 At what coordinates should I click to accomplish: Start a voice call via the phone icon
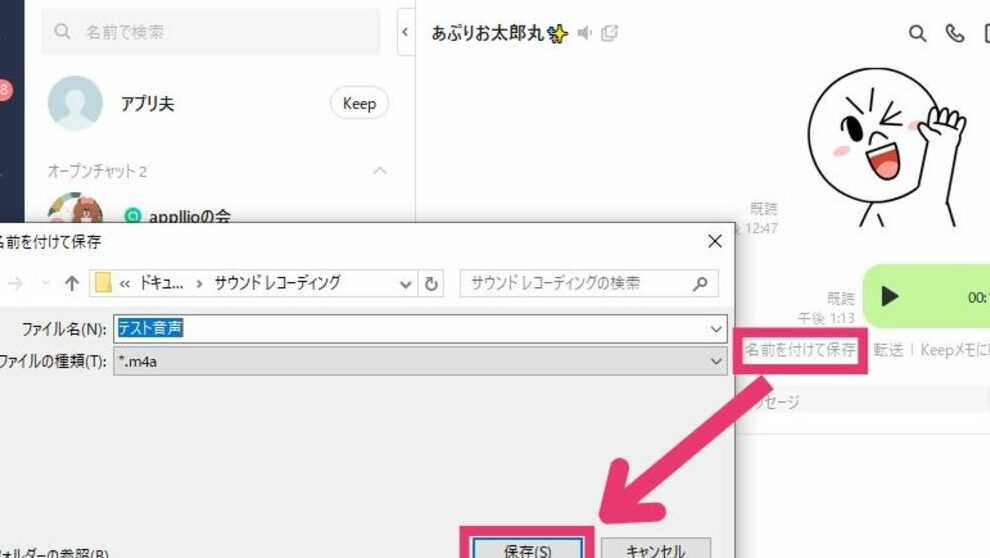(954, 33)
